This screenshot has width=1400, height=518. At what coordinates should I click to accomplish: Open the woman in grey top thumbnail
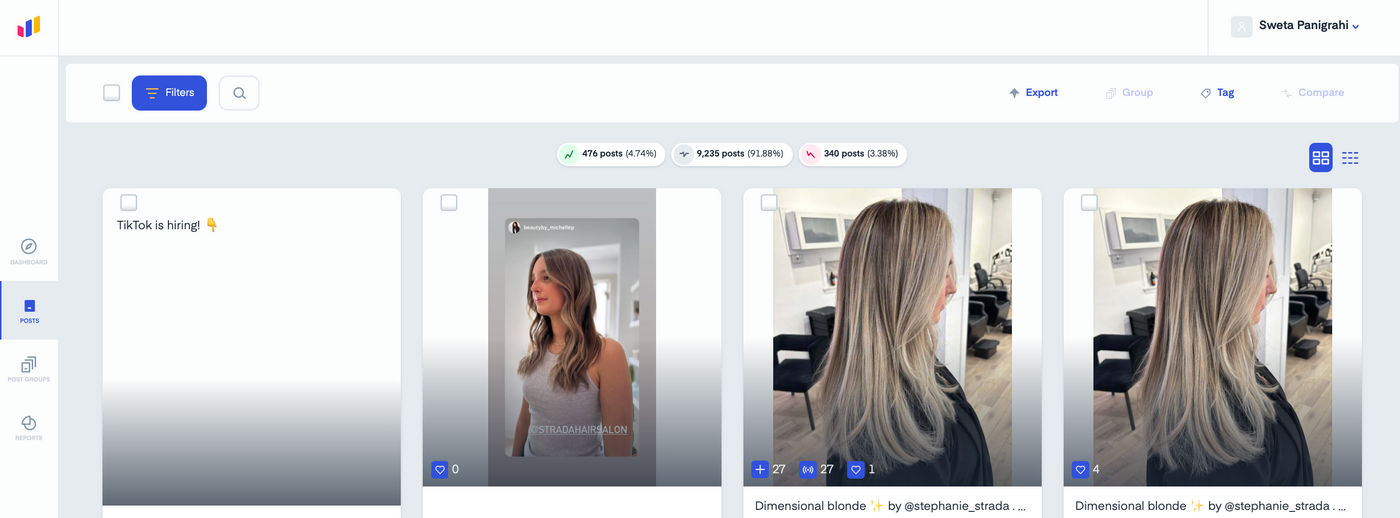tap(572, 337)
